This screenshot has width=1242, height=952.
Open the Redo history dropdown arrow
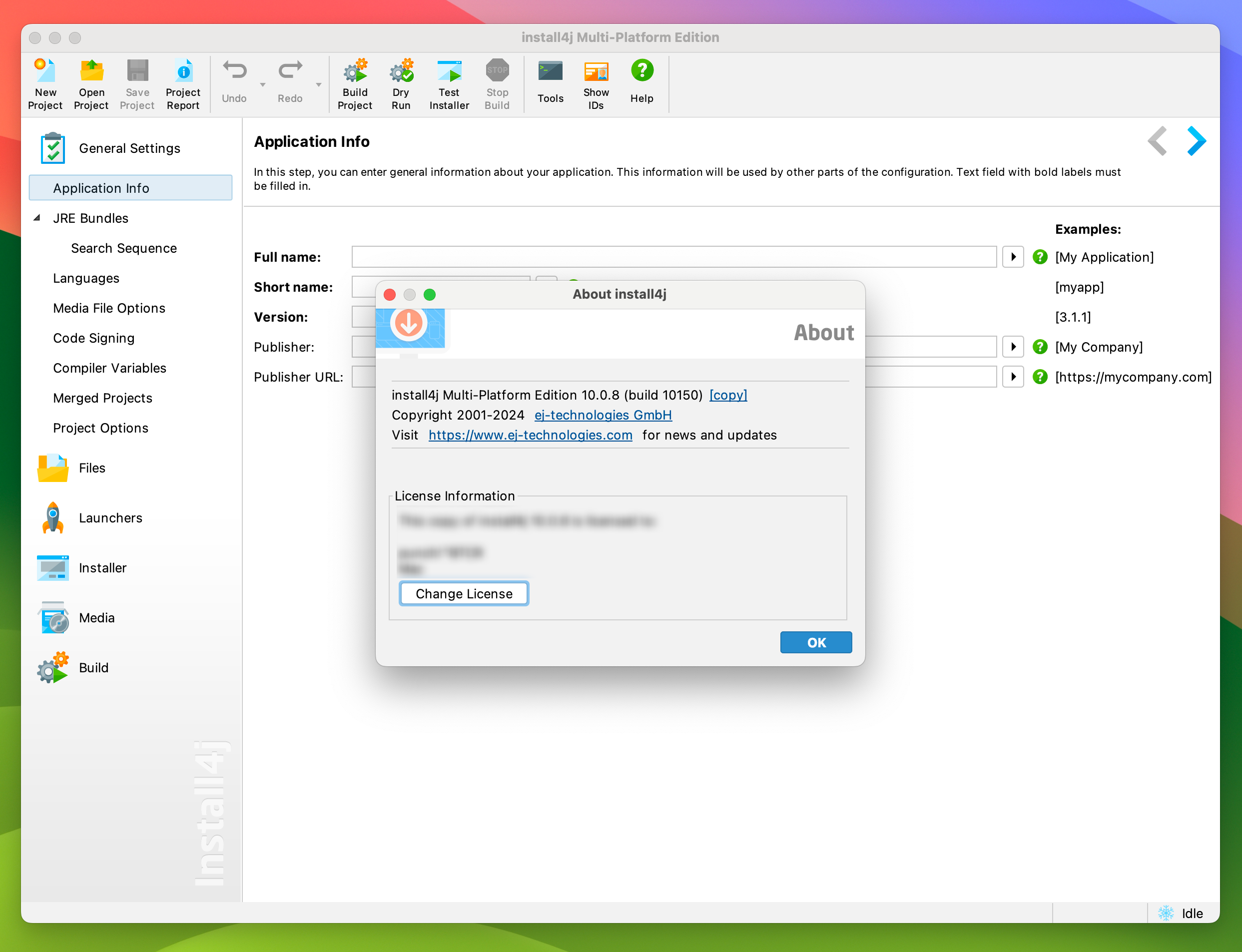319,85
